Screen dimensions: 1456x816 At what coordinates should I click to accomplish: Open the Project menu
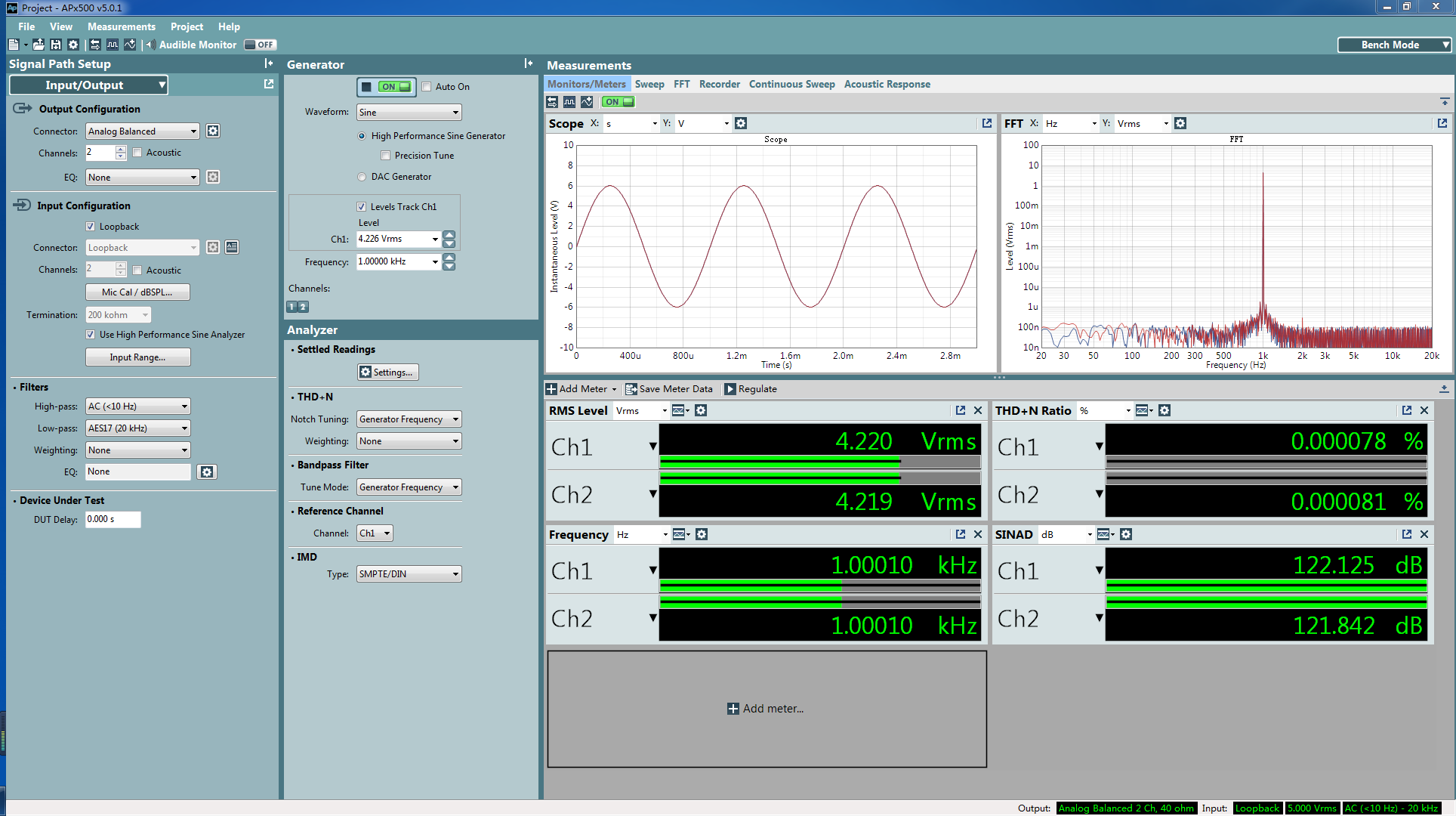[187, 26]
